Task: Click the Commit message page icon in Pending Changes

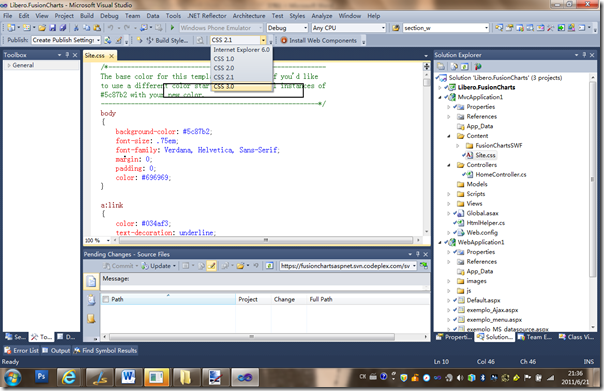Action: [91, 282]
